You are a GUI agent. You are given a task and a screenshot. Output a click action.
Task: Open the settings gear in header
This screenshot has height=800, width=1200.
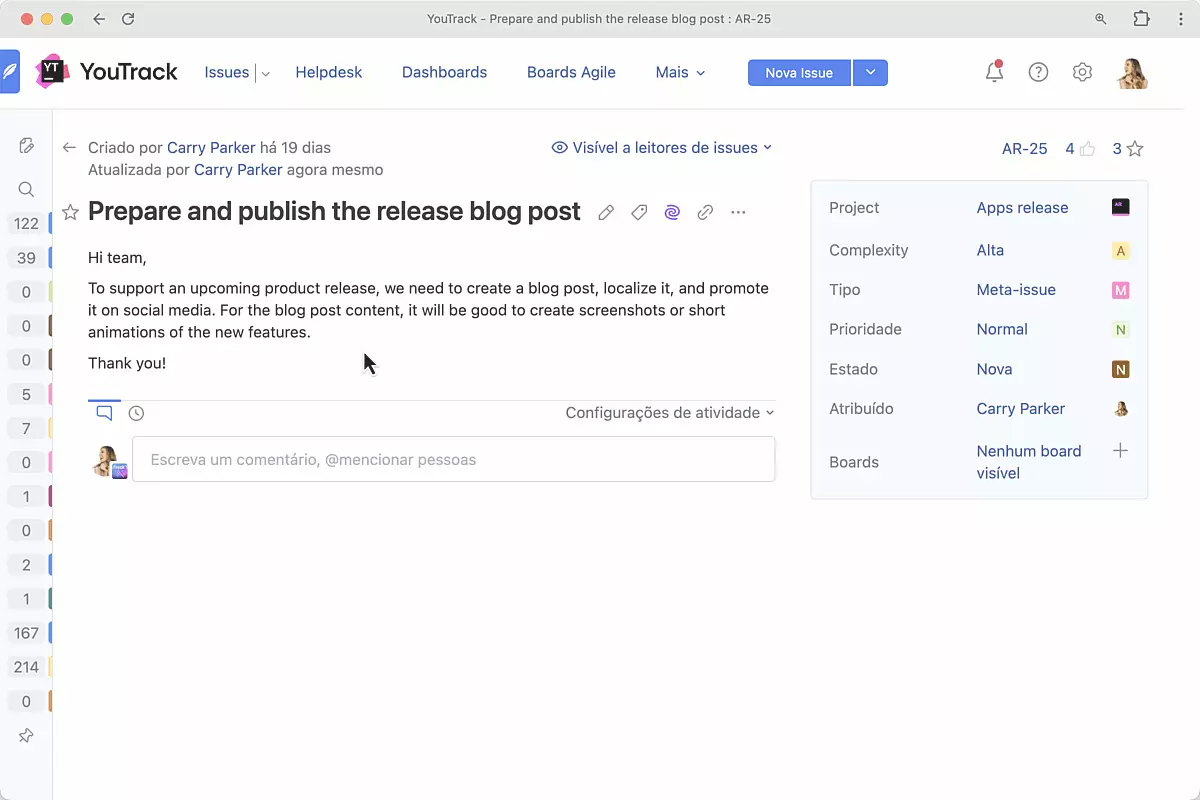1082,72
